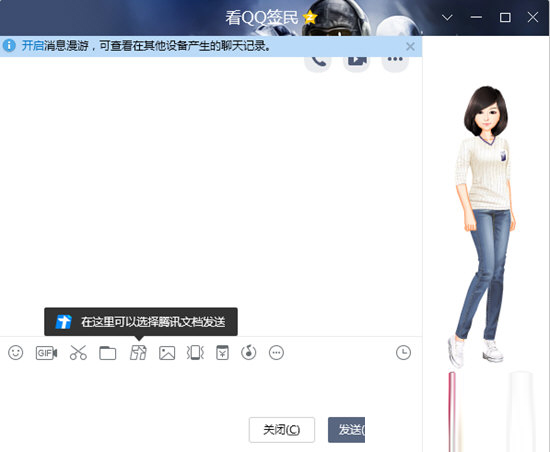This screenshot has width=550, height=452.
Task: Open more tools ellipsis in input toolbar
Action: (276, 353)
